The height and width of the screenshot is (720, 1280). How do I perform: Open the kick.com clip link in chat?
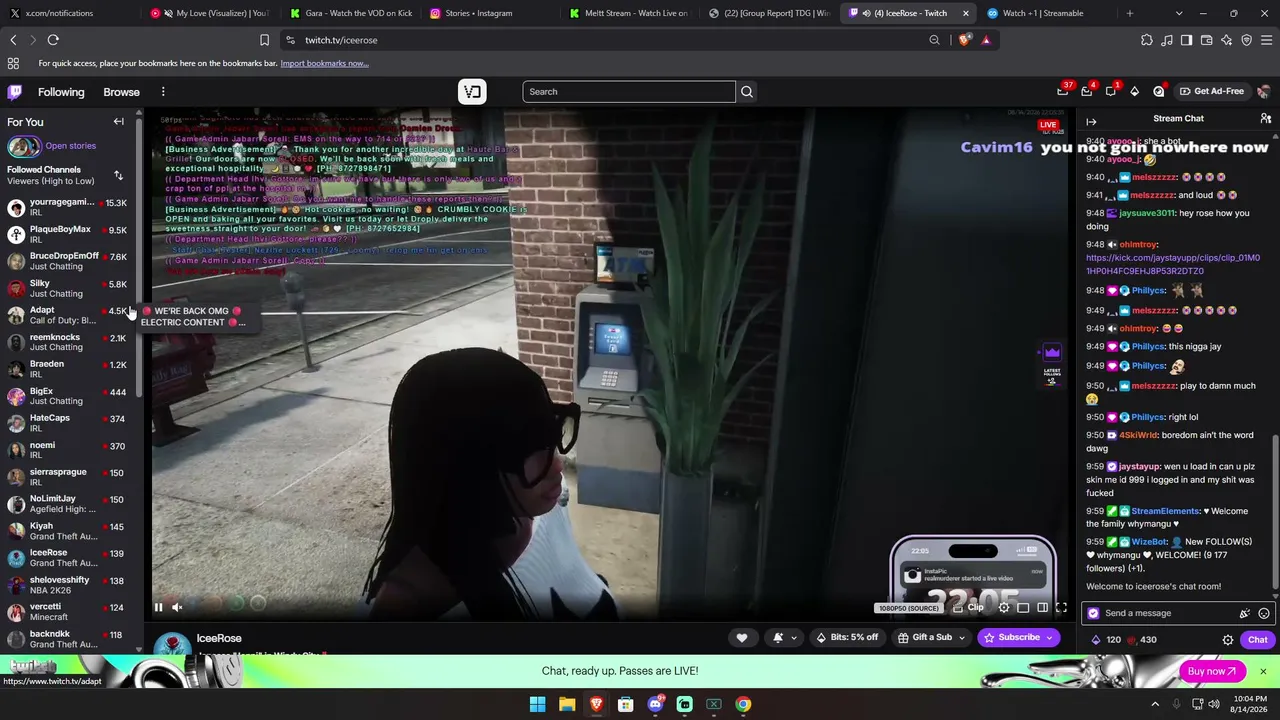coord(1173,265)
